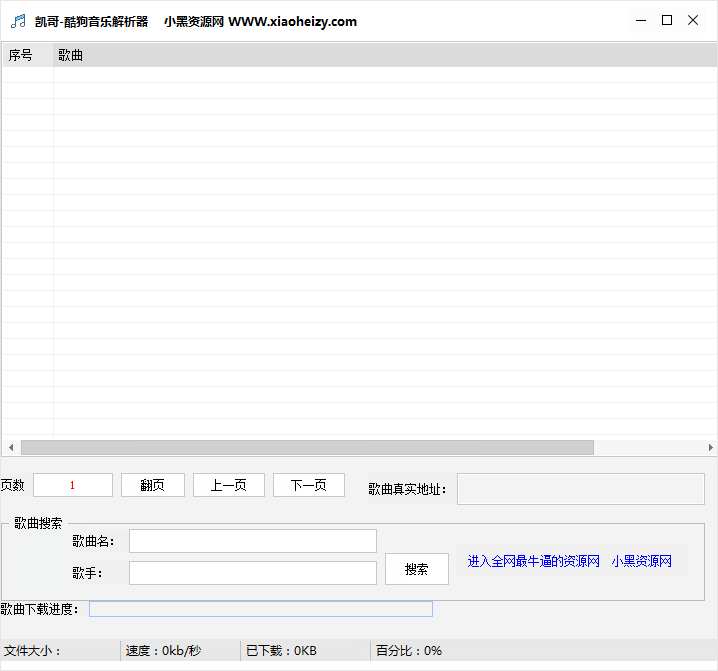Open the 小黑资源网 link
This screenshot has width=718, height=671.
642,561
